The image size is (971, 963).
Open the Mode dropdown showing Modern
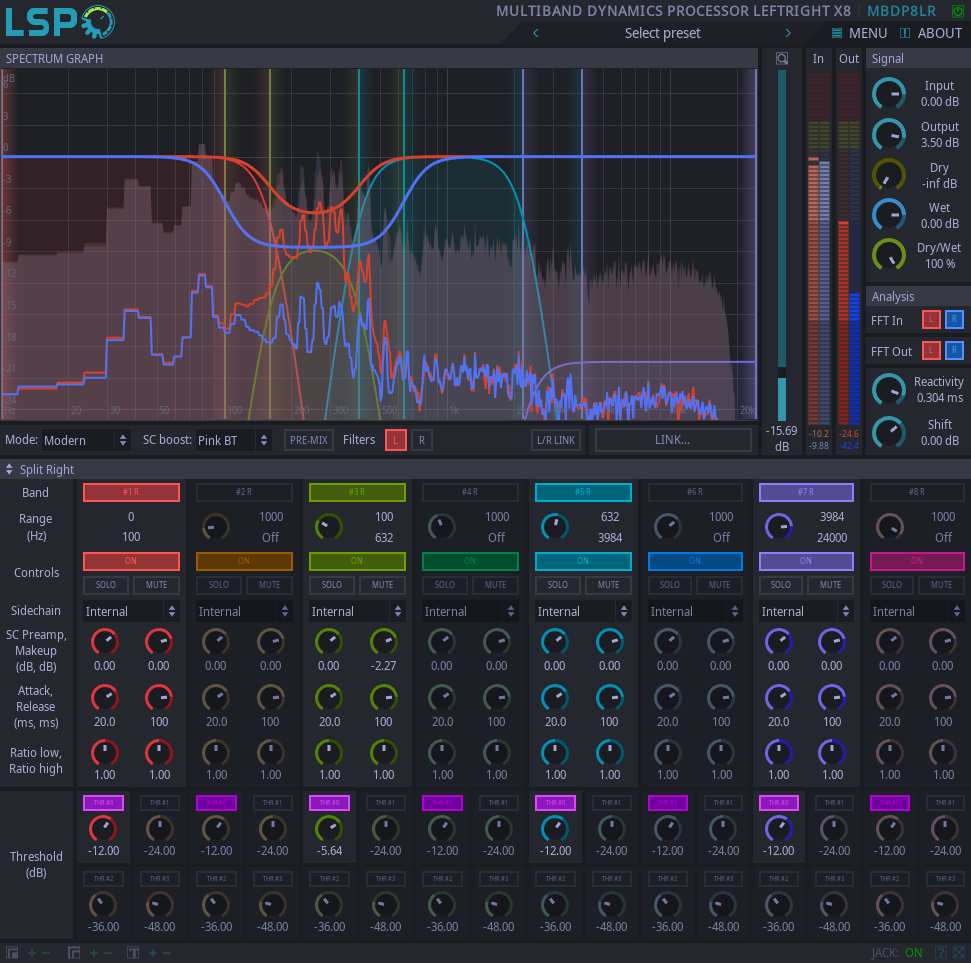pos(86,439)
